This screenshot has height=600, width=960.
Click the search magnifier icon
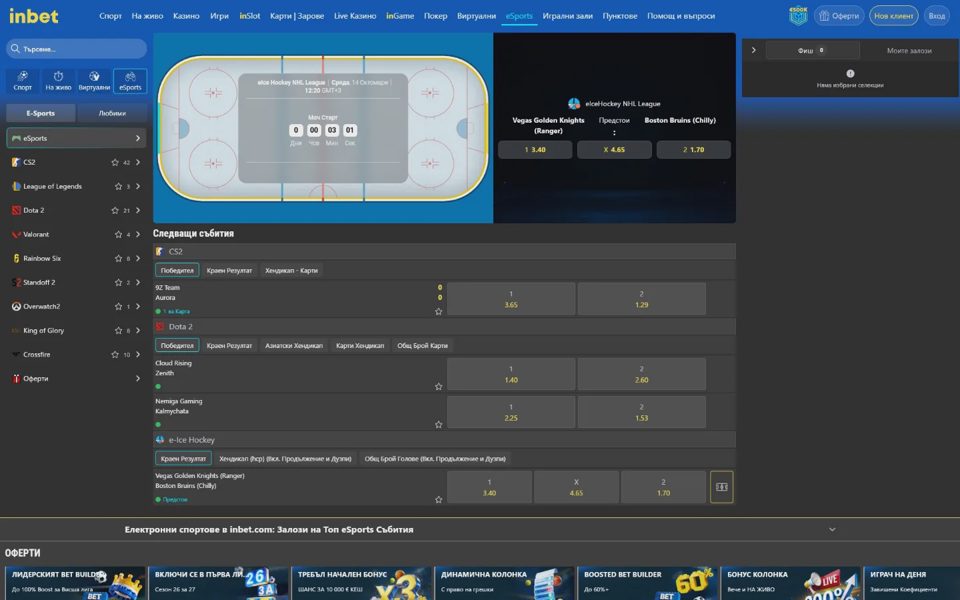15,48
